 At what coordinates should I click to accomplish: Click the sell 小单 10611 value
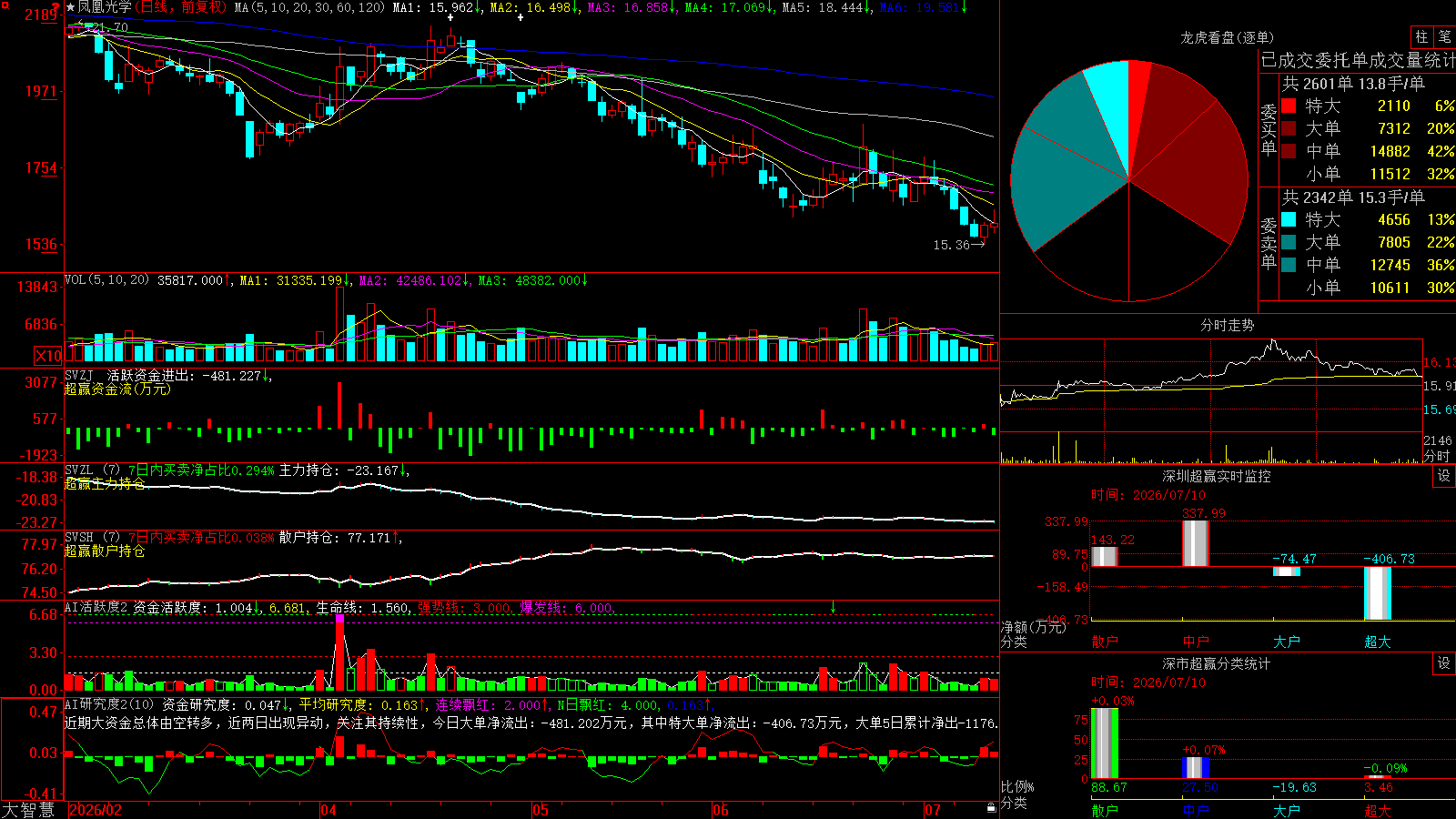[1390, 288]
